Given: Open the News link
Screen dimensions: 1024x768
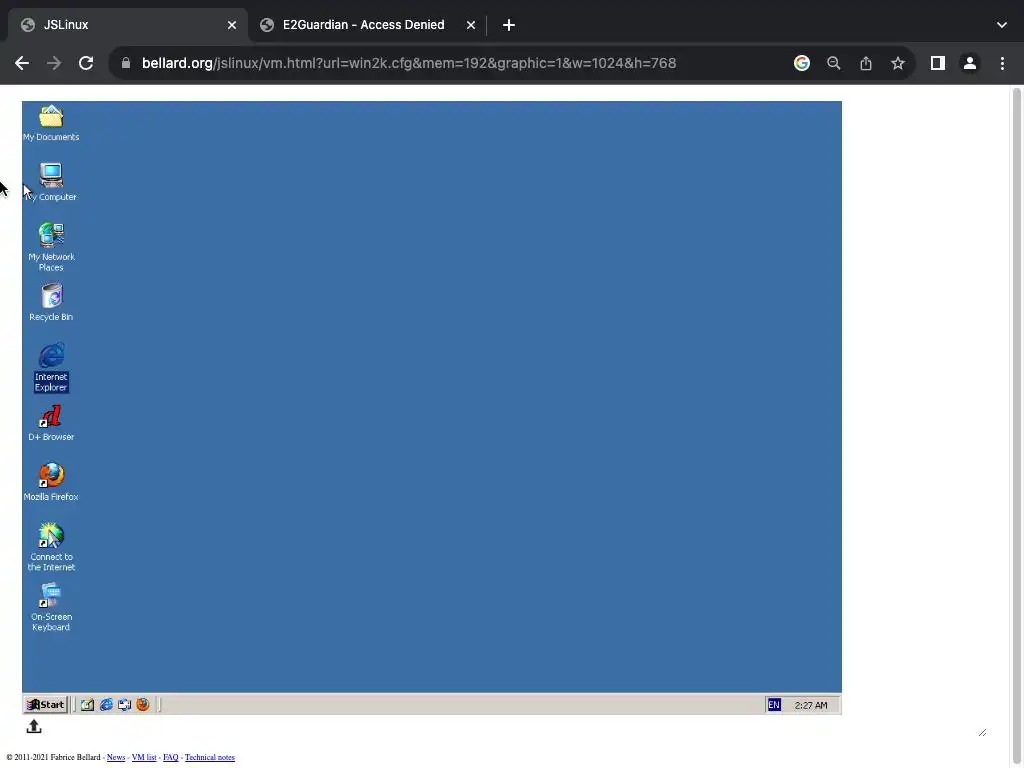Looking at the screenshot, I should (x=116, y=758).
